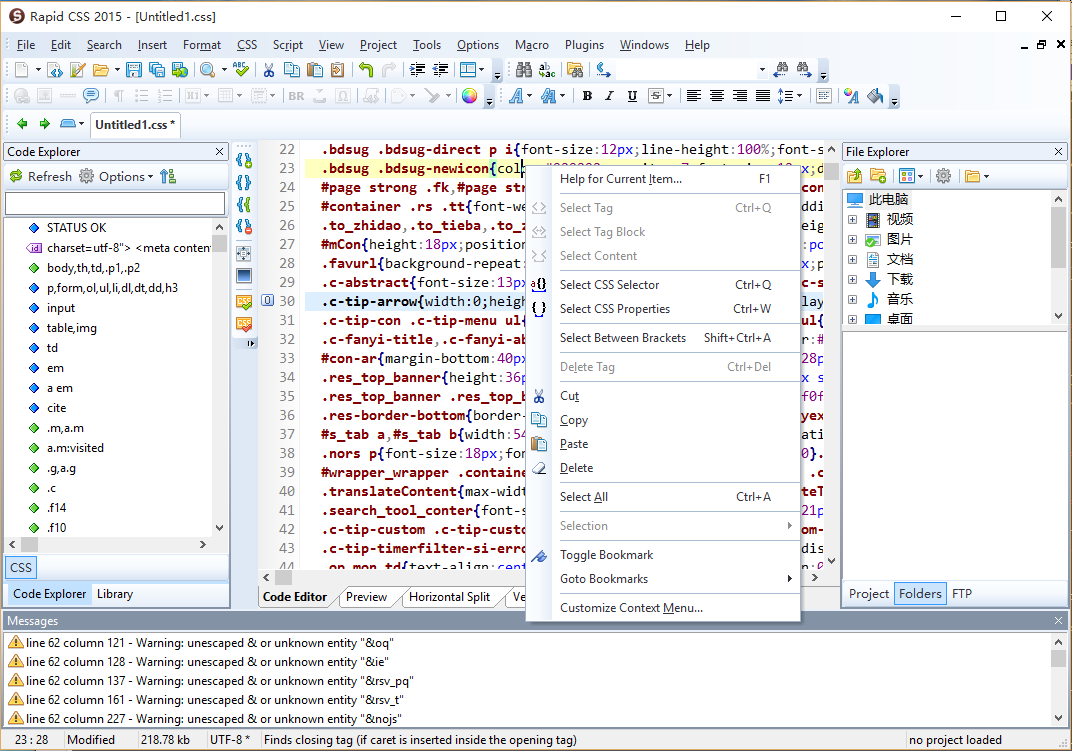Expand the 下载 folder in File Explorer

(853, 280)
